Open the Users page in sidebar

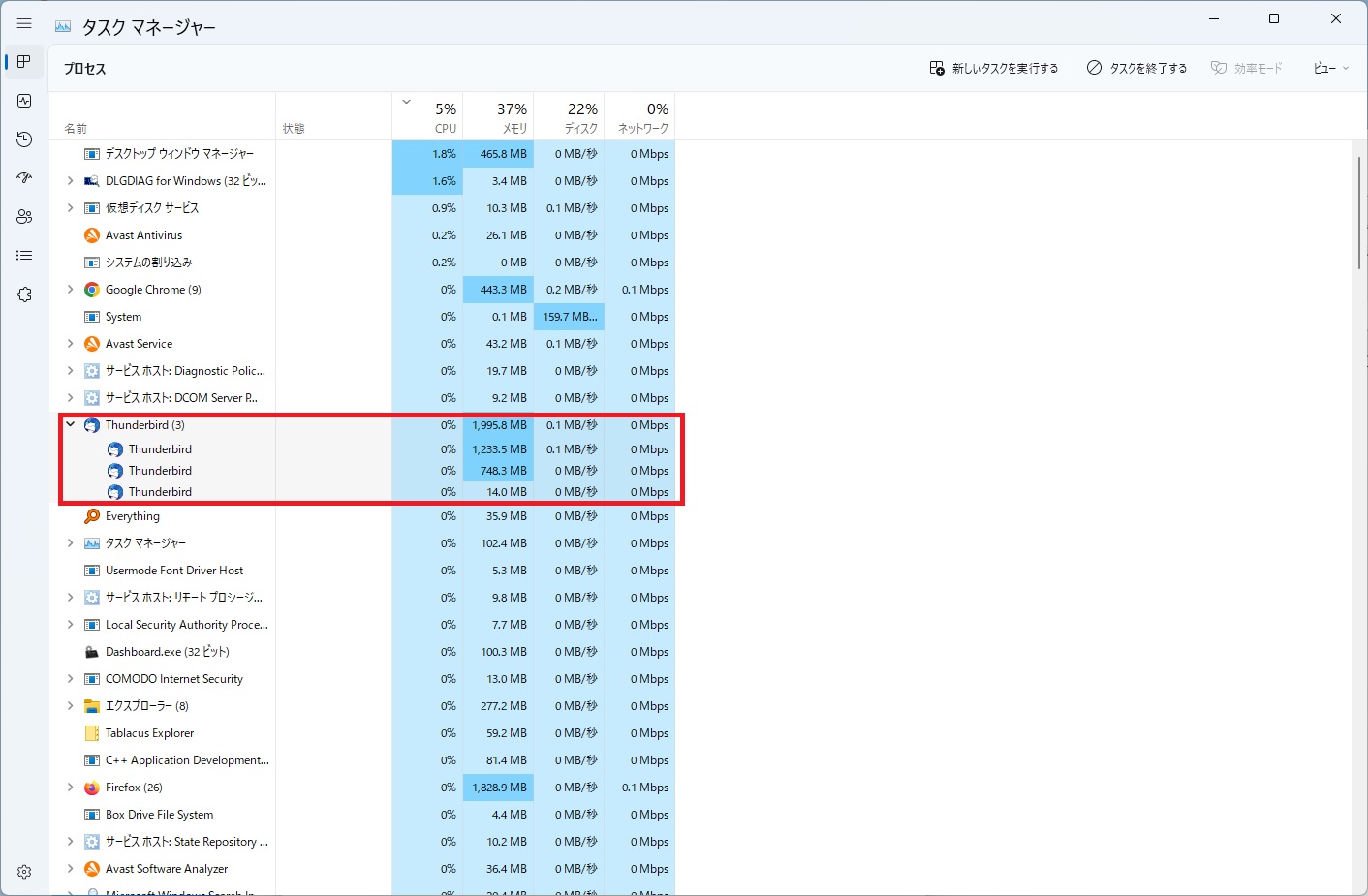pyautogui.click(x=24, y=217)
